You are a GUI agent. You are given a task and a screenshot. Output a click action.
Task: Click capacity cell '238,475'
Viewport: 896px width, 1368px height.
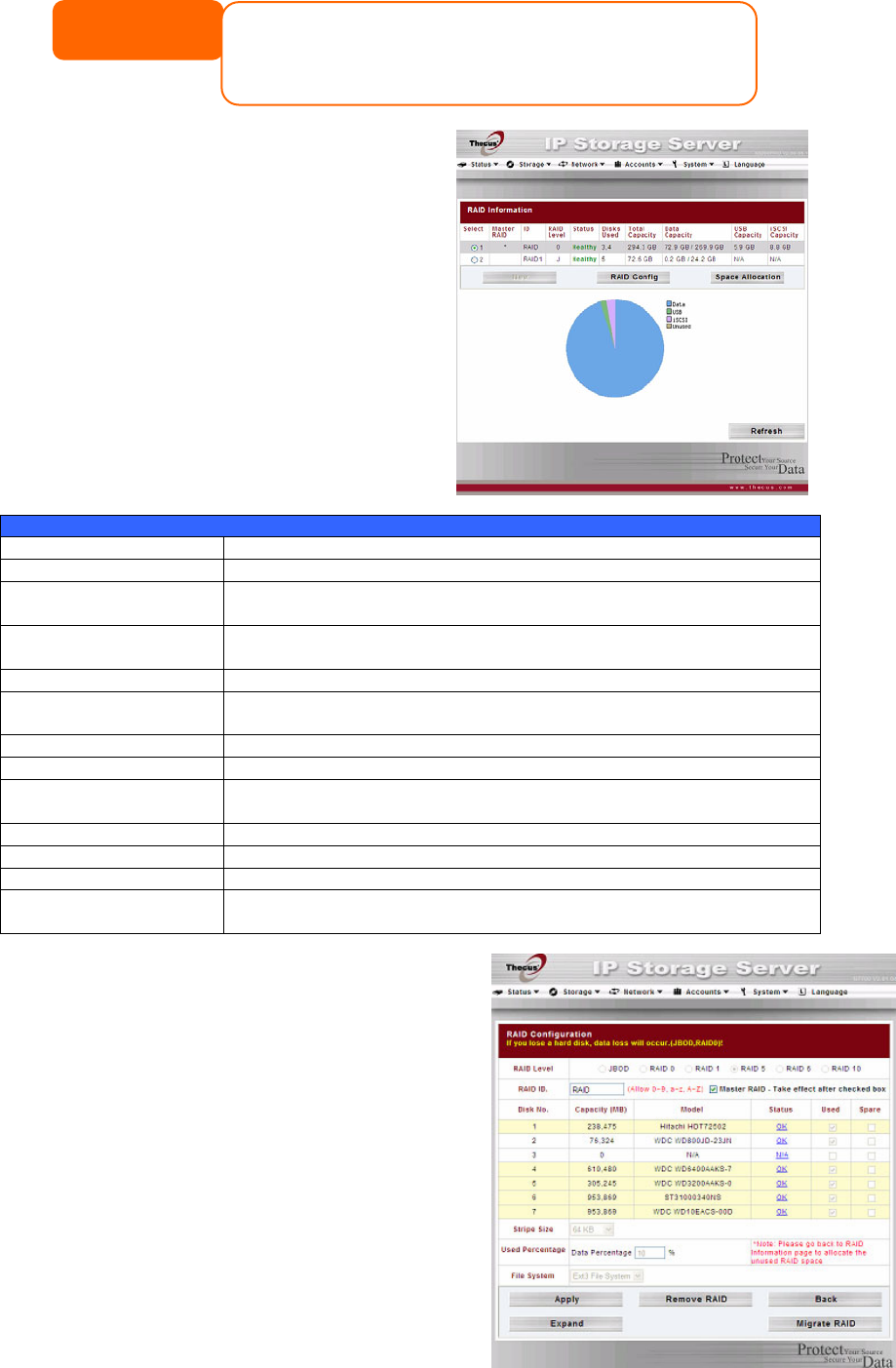coord(603,1126)
